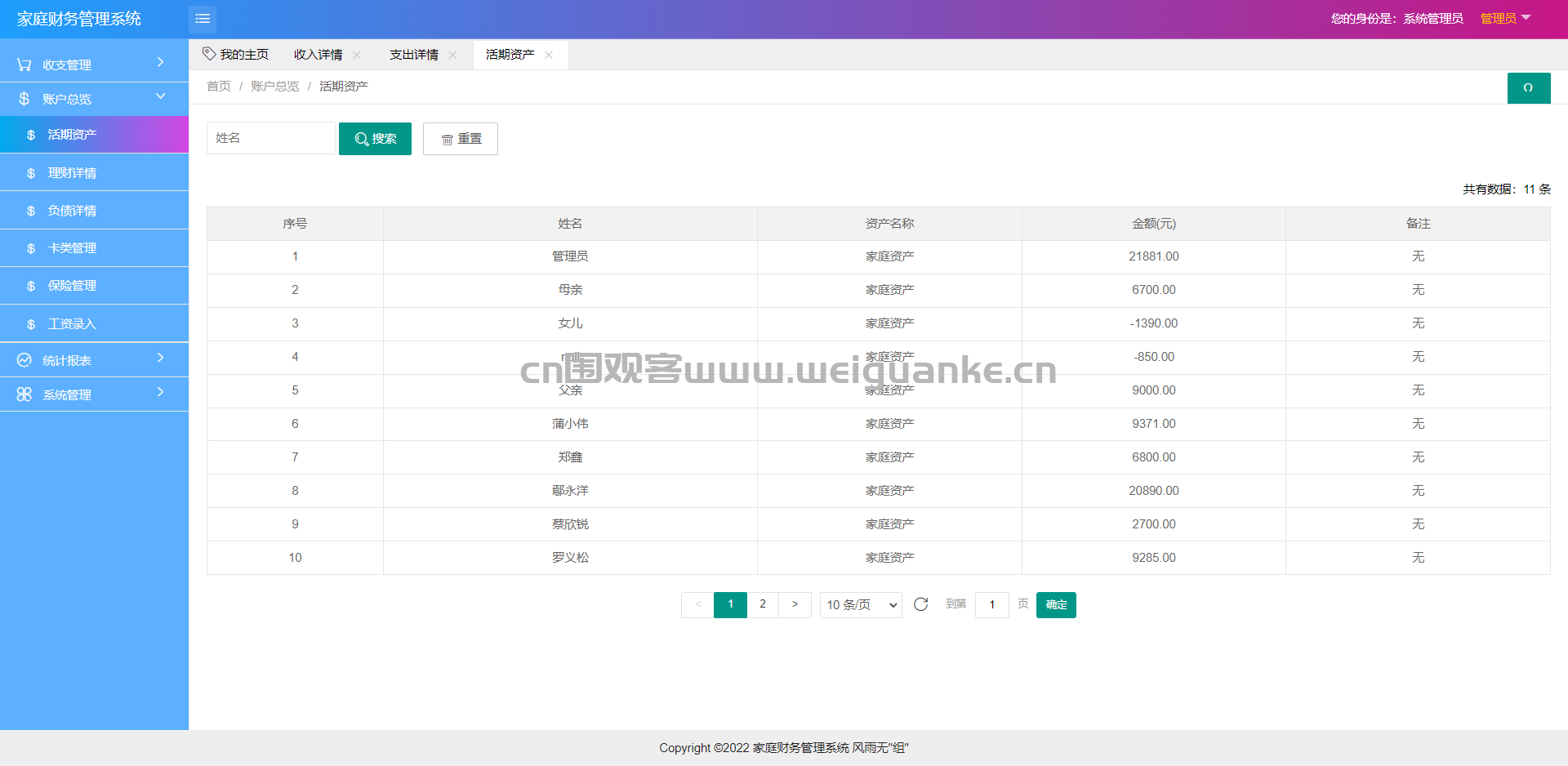The width and height of the screenshot is (1568, 766).
Task: Click the name cell 蒲小伟
Action: tap(570, 424)
